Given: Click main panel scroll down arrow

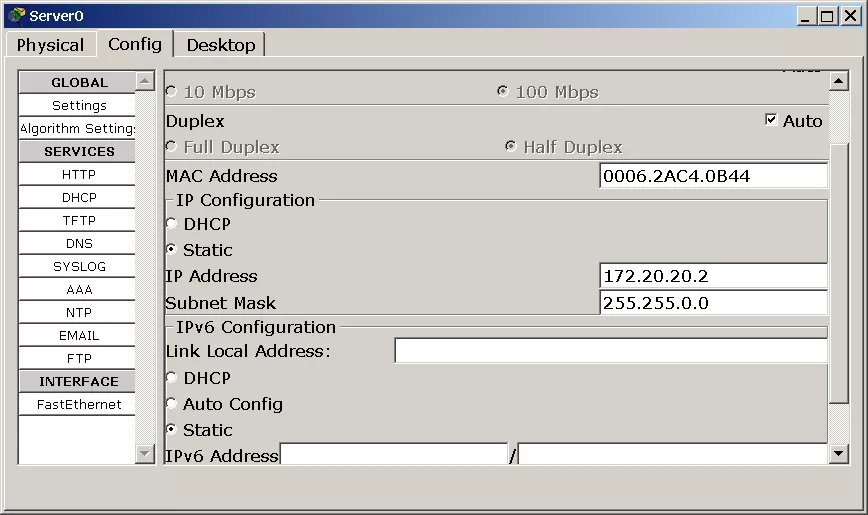Looking at the screenshot, I should click(839, 454).
